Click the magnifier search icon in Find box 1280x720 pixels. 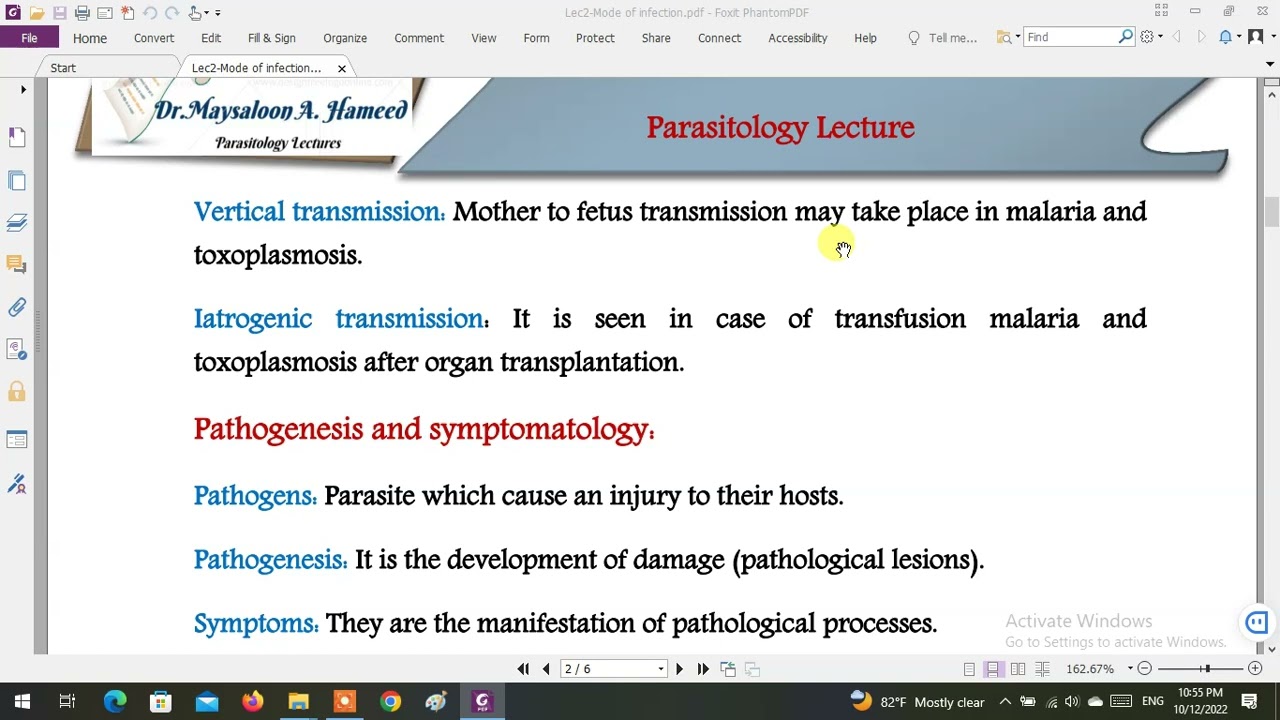point(1126,37)
